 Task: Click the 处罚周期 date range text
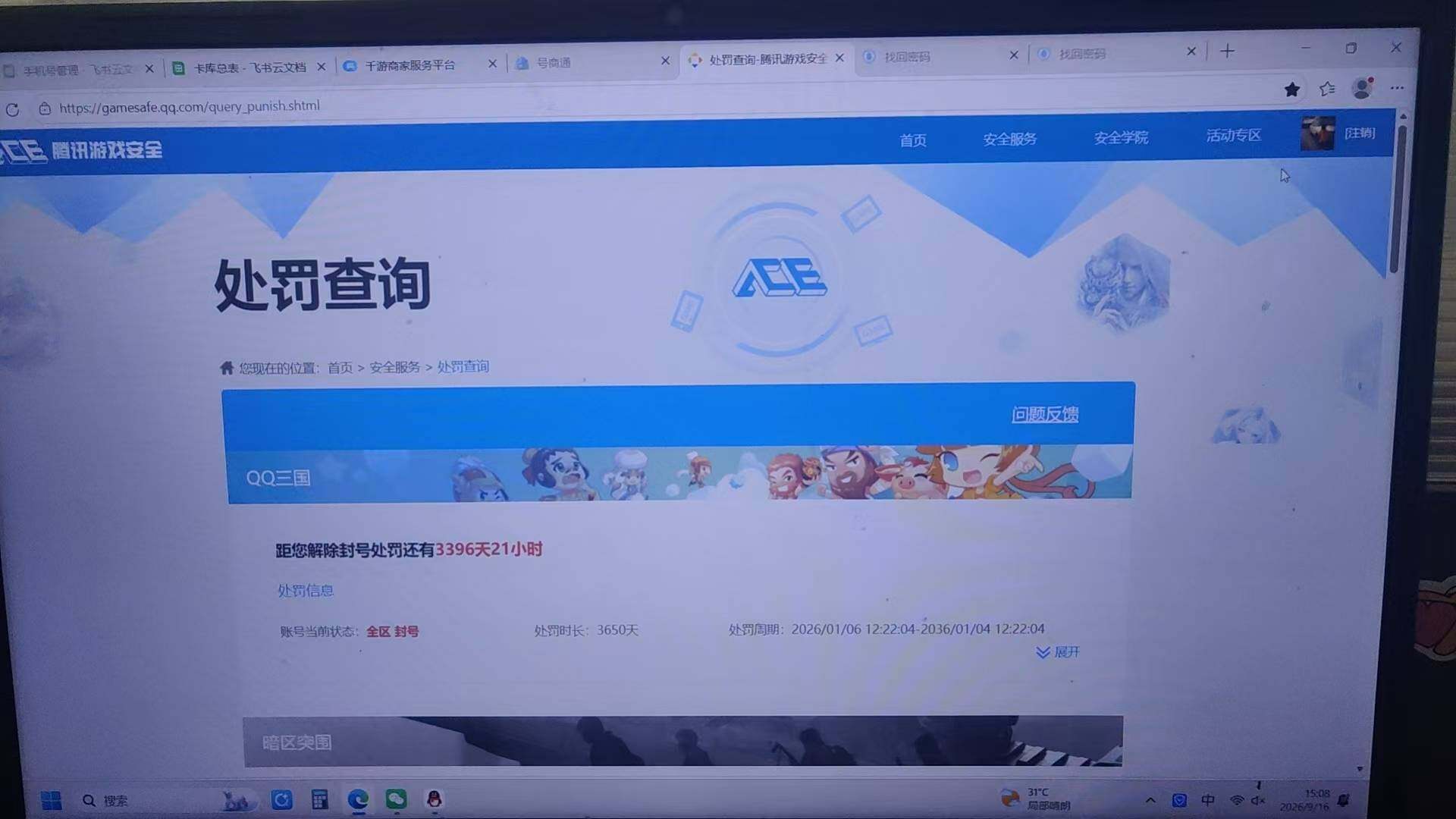click(886, 629)
